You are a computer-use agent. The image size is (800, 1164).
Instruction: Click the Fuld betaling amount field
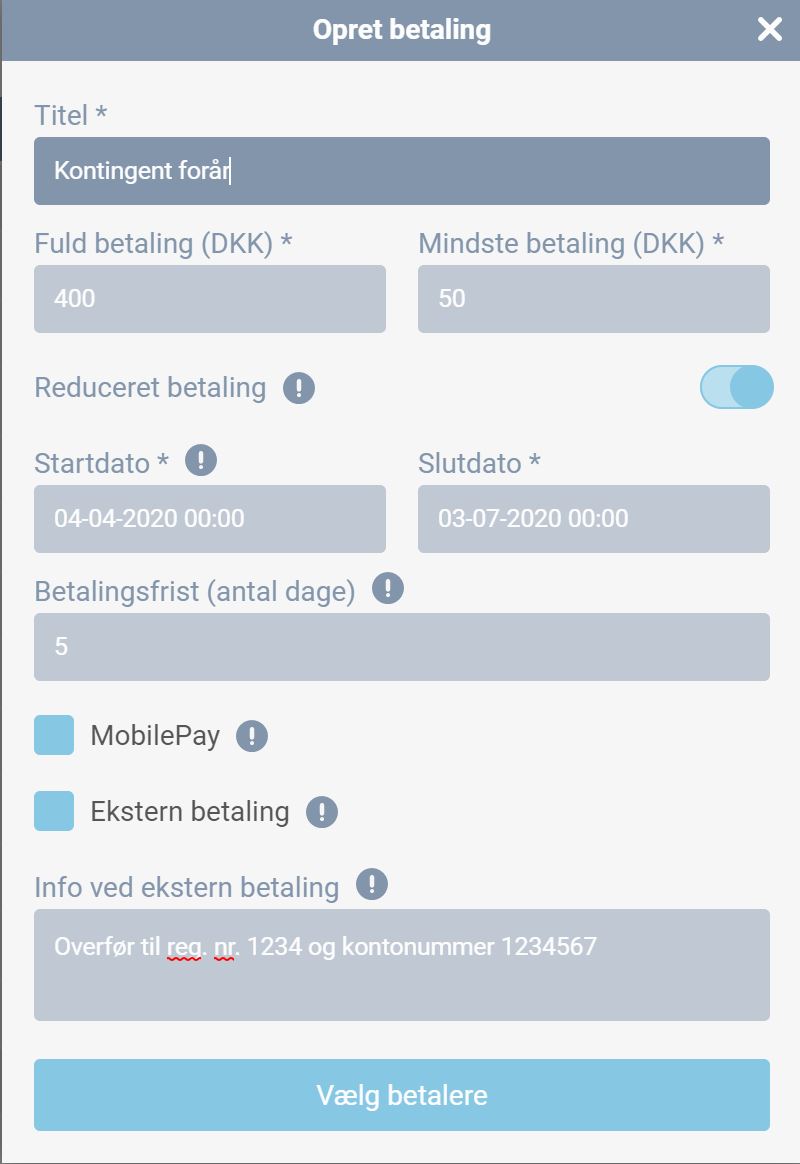[210, 299]
